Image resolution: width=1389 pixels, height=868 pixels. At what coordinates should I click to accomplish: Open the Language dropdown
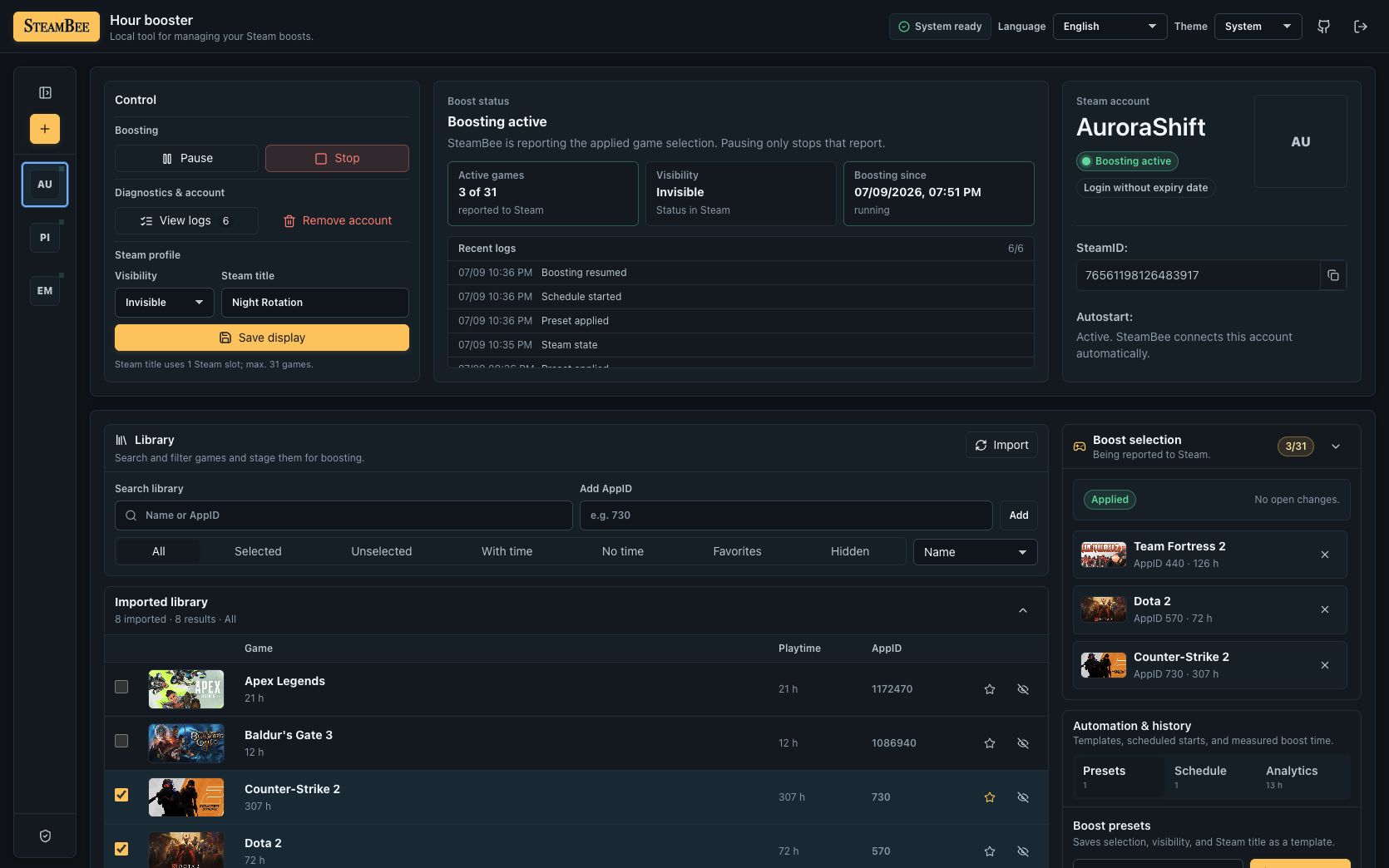pos(1110,27)
